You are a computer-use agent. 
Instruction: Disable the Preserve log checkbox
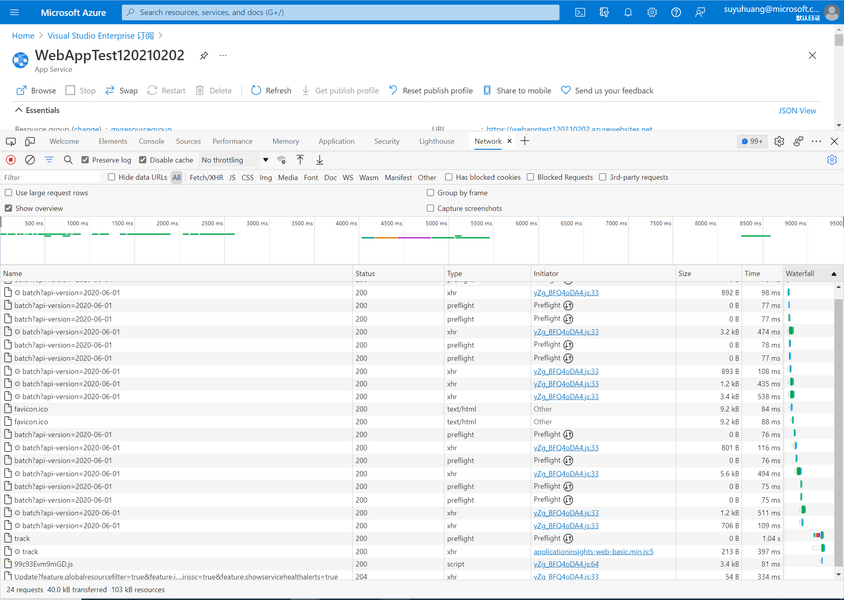85,160
